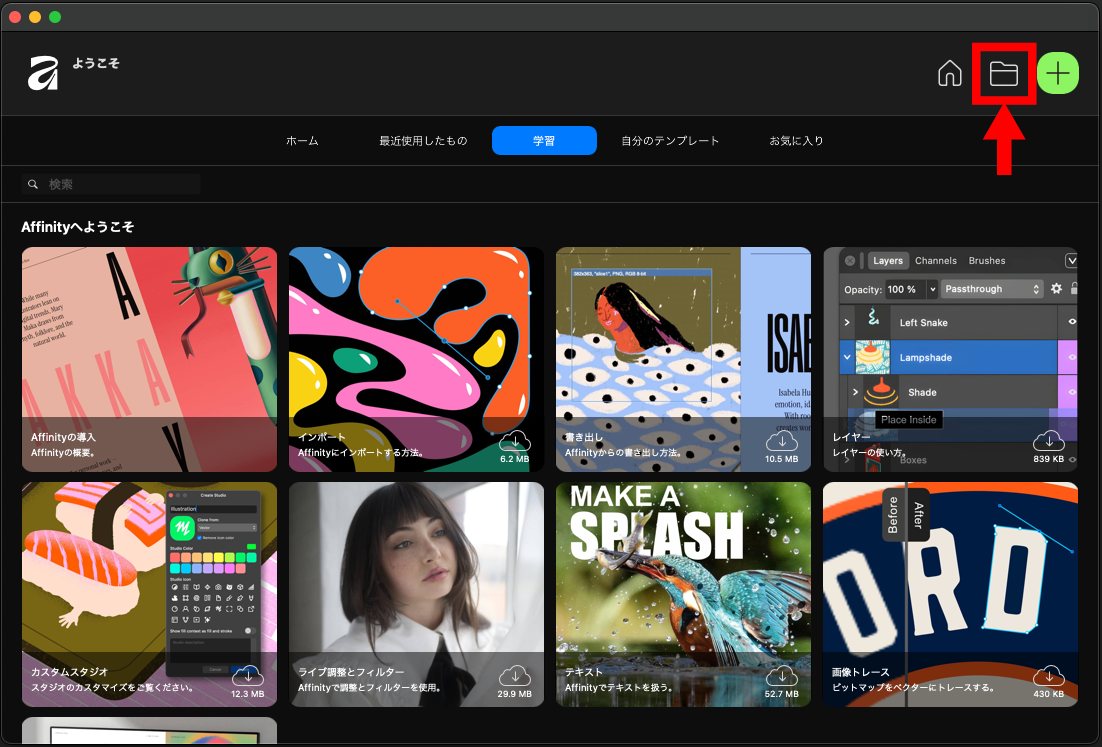Image resolution: width=1102 pixels, height=747 pixels.
Task: Open the 最近使用したもの tab
Action: click(423, 141)
